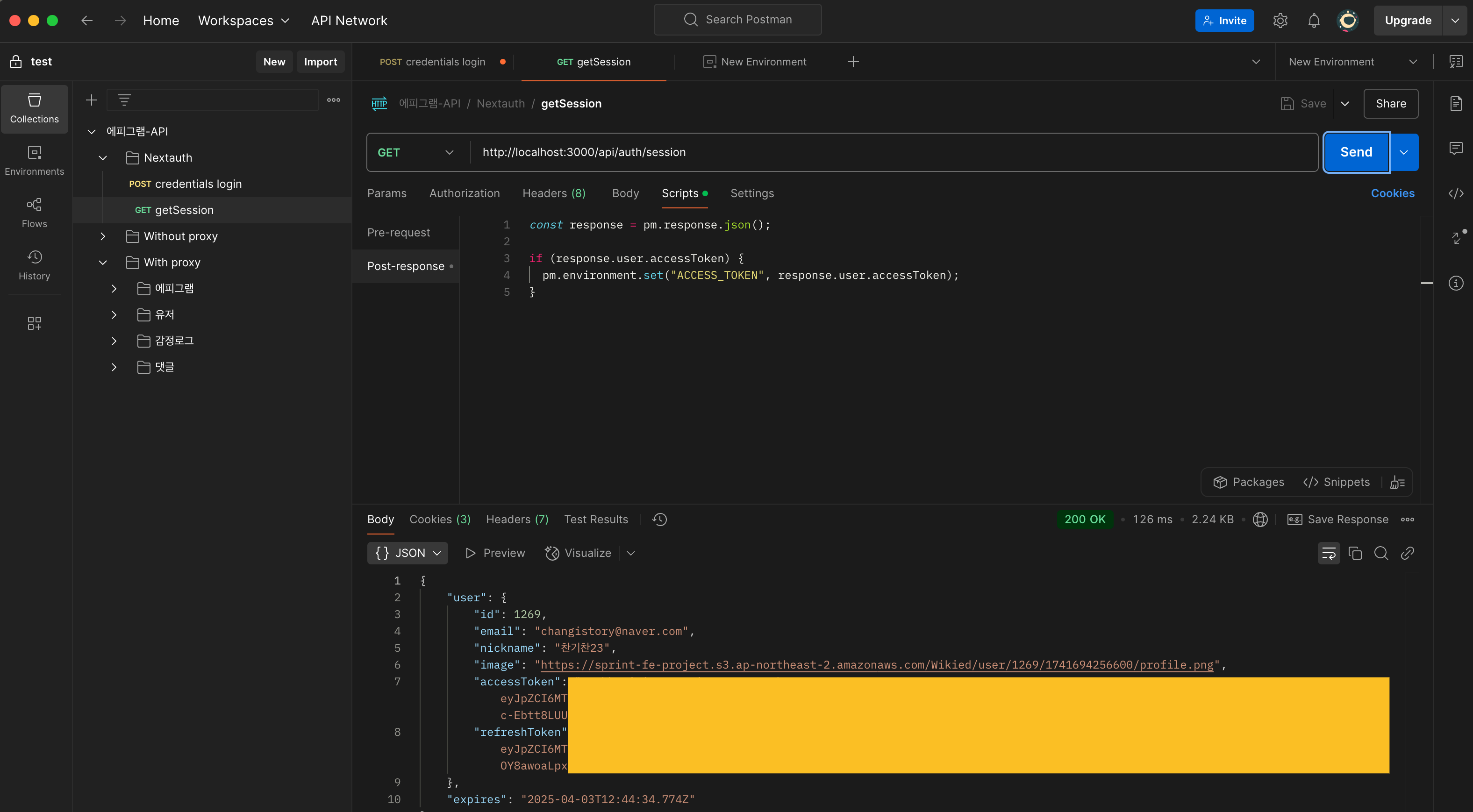Open the code snippet panel icon
The height and width of the screenshot is (812, 1473).
(x=1455, y=193)
